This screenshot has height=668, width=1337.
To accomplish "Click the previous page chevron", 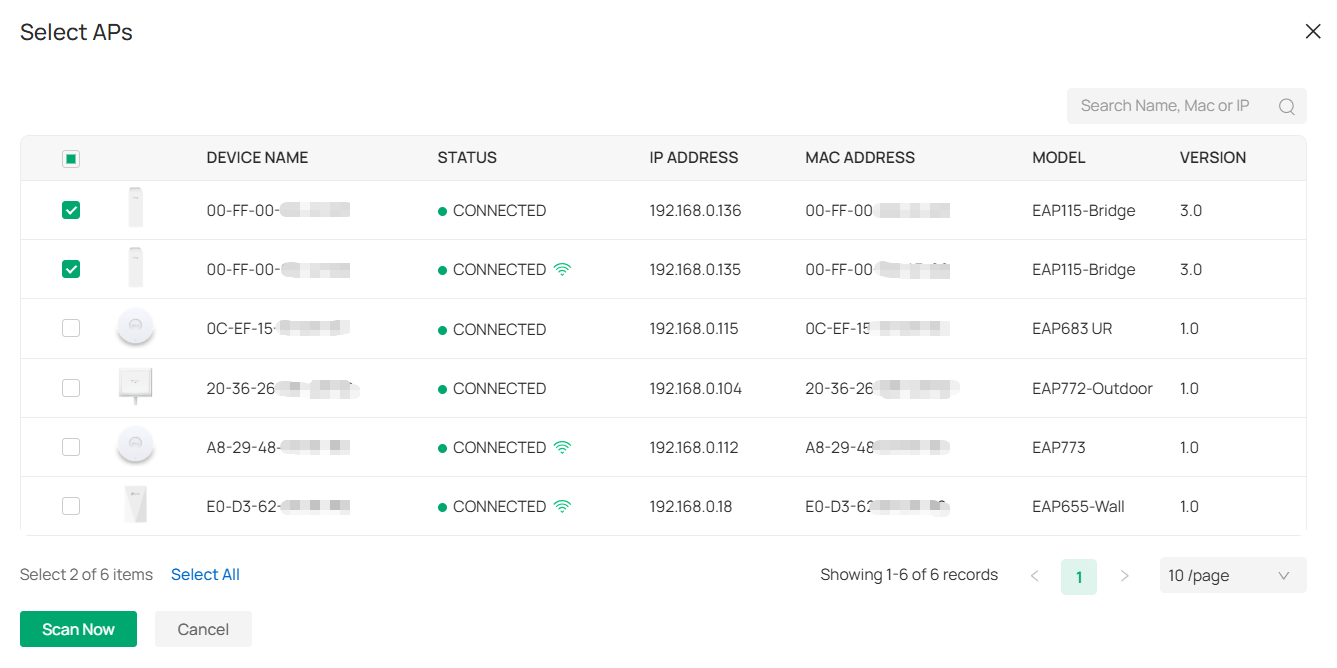I will point(1034,575).
